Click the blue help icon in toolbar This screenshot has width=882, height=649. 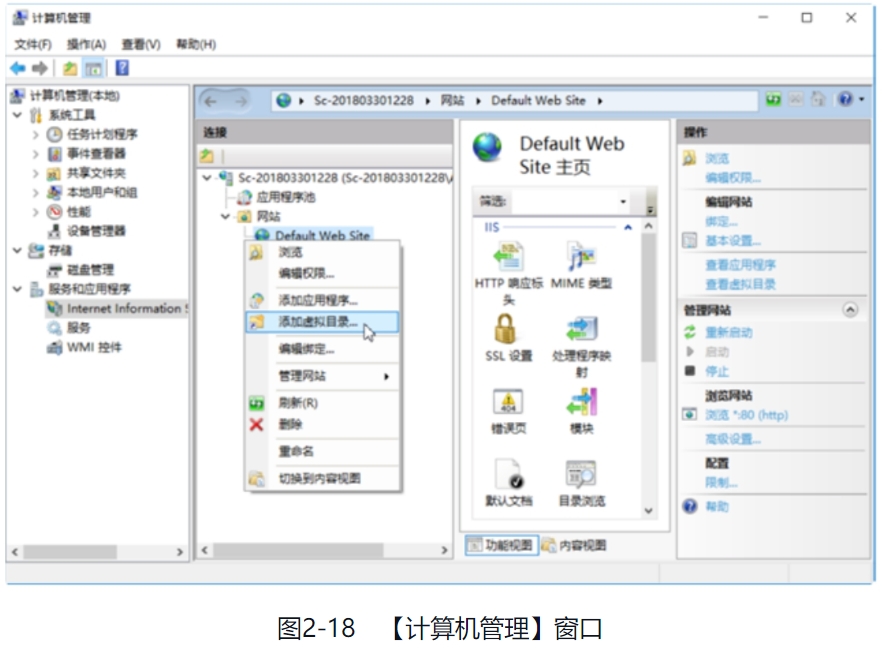pos(122,68)
